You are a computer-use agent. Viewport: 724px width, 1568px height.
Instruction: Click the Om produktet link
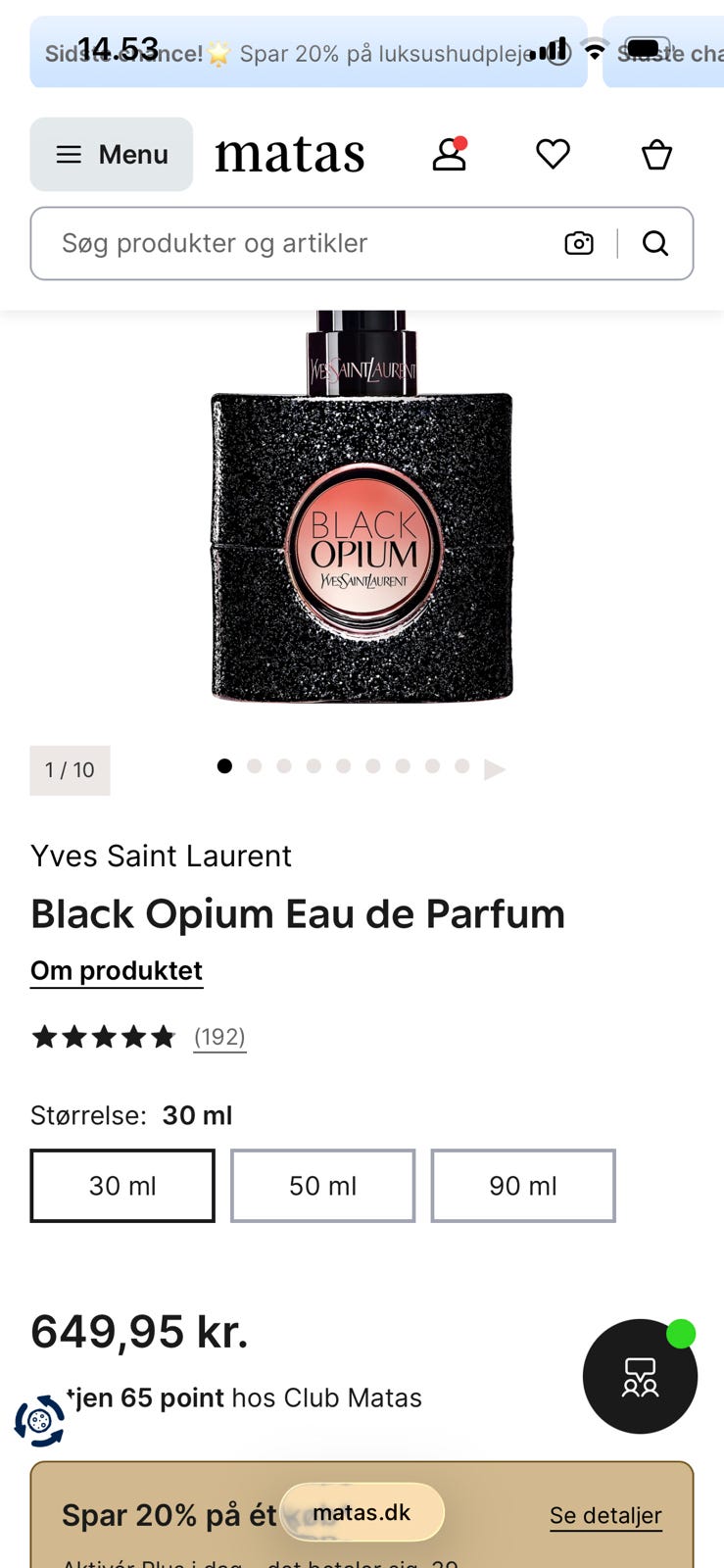coord(117,971)
